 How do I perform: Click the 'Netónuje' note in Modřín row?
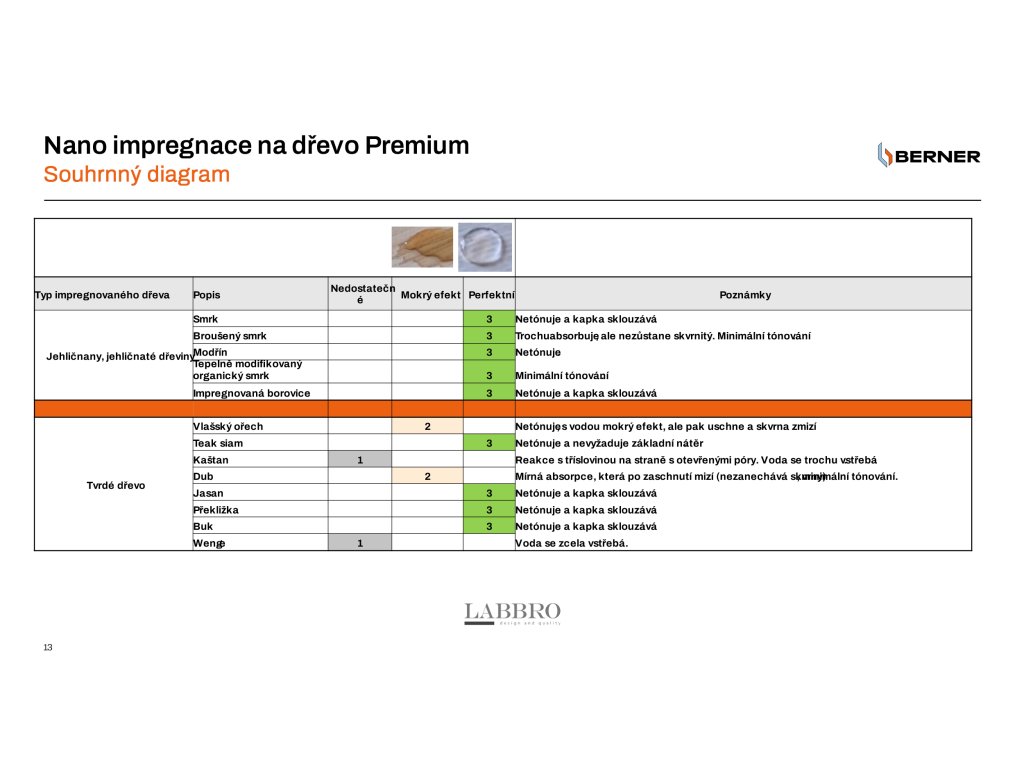coord(537,352)
